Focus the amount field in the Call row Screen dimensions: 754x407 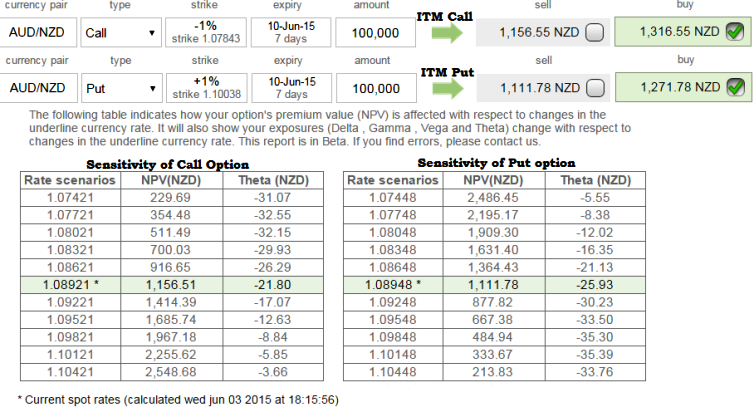pos(375,33)
